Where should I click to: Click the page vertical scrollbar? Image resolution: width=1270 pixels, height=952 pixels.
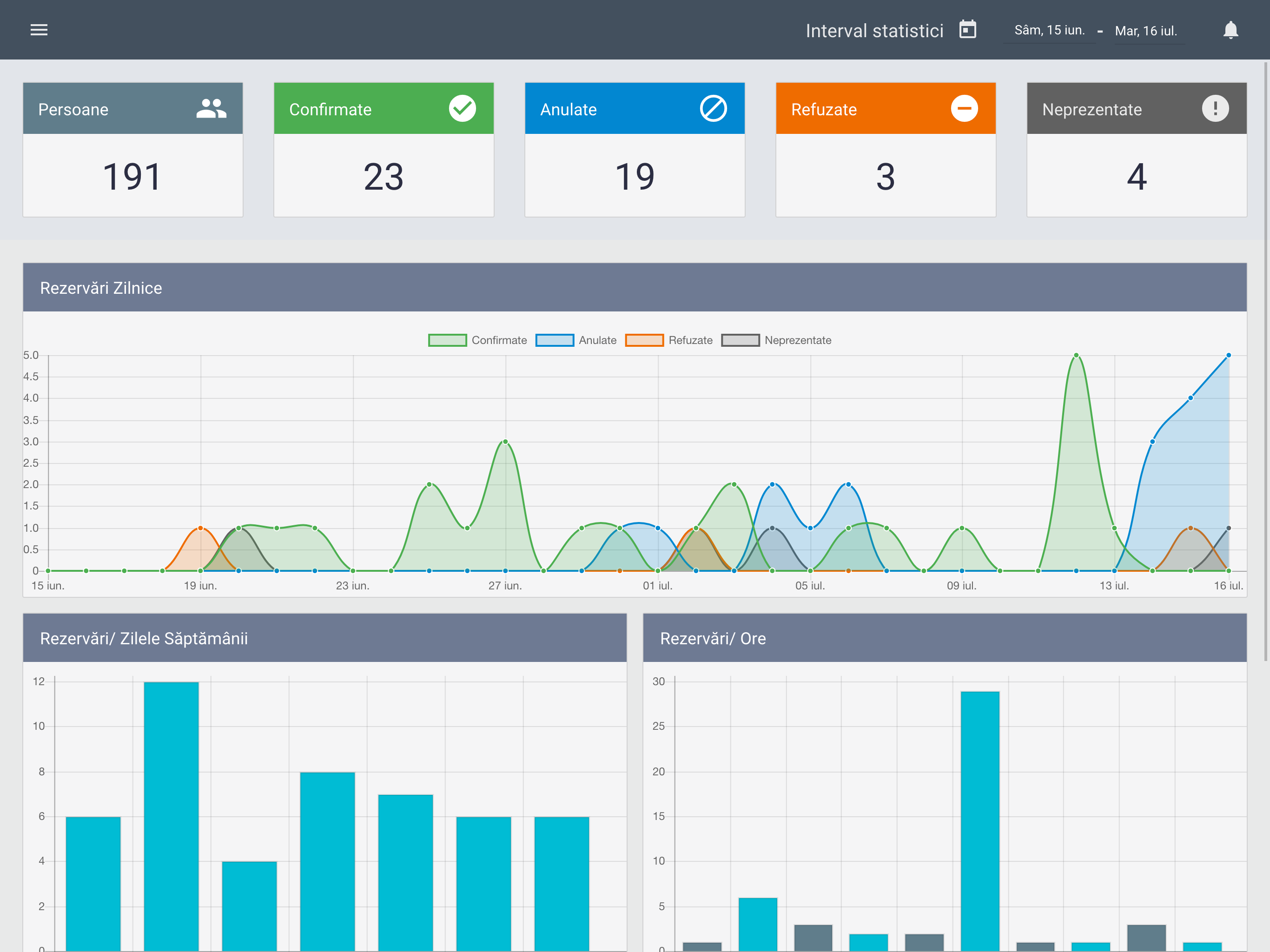tap(1266, 362)
